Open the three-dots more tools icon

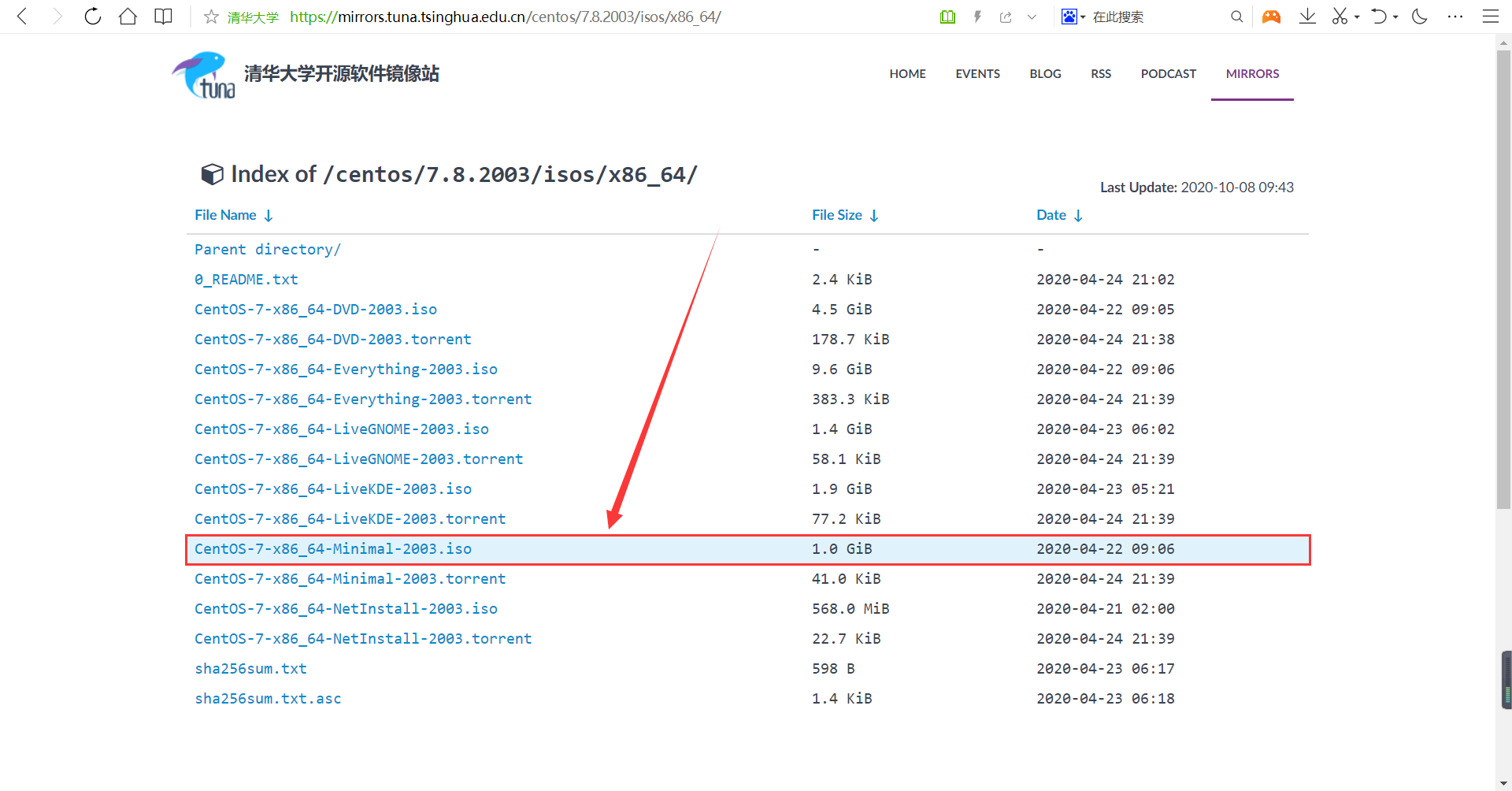pyautogui.click(x=1455, y=17)
